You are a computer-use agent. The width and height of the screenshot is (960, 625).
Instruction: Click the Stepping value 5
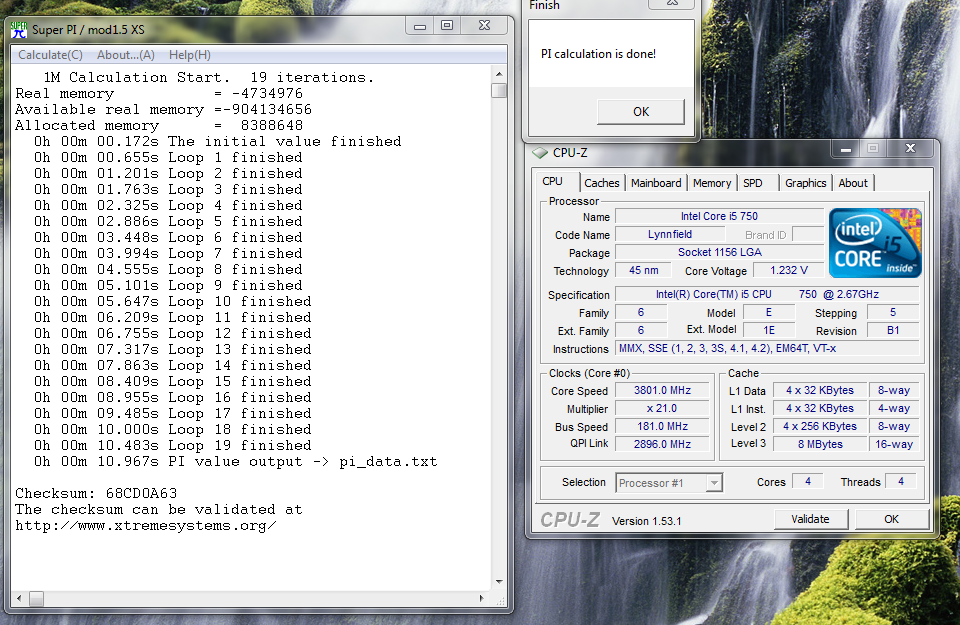click(x=893, y=313)
